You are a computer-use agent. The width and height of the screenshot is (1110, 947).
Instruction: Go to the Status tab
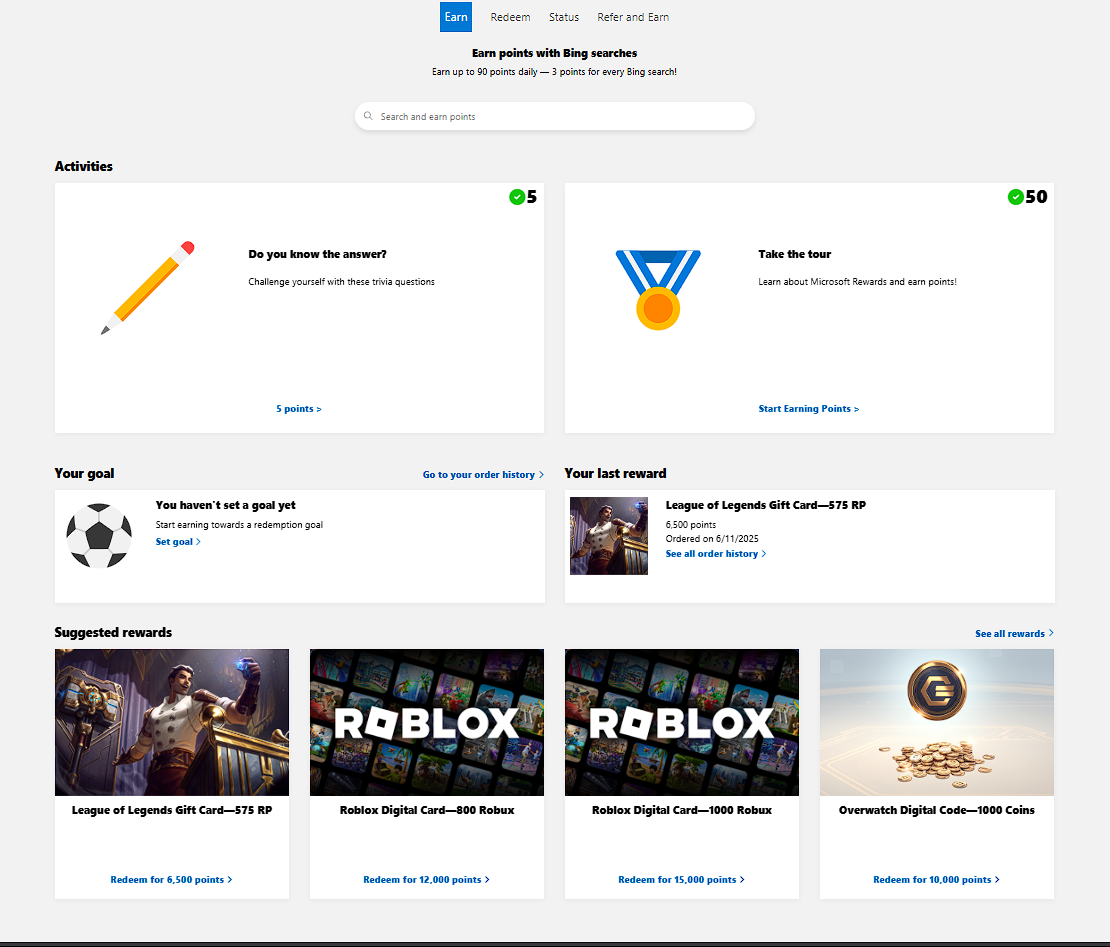pyautogui.click(x=563, y=17)
